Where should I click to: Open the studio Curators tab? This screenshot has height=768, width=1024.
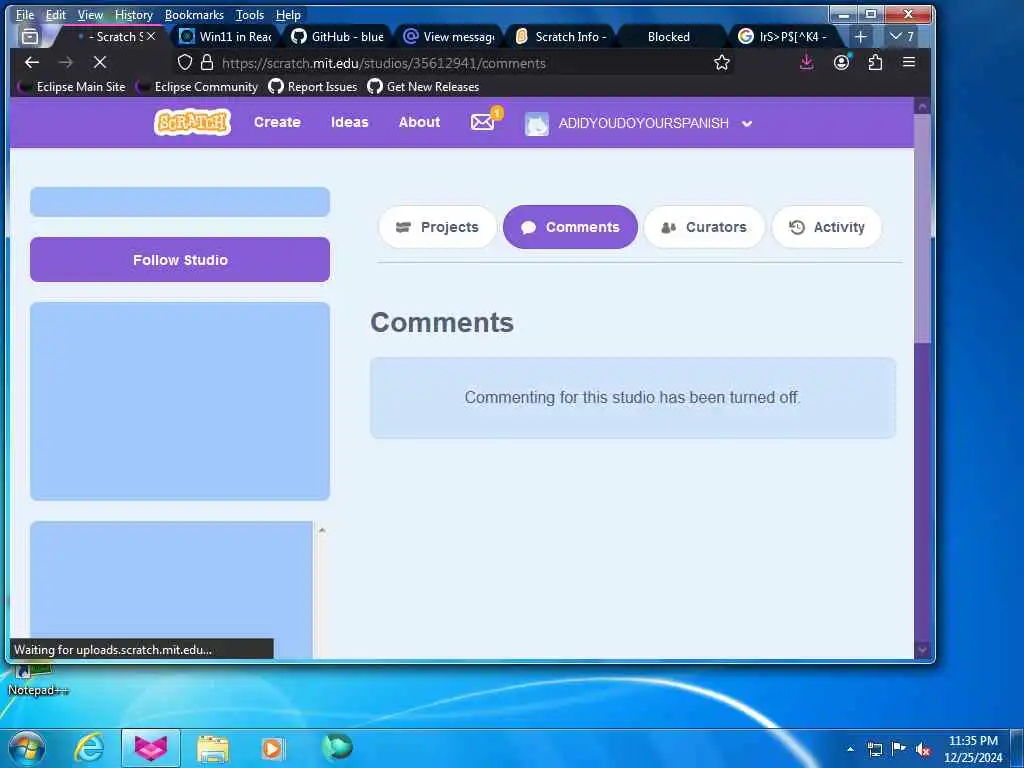(704, 227)
